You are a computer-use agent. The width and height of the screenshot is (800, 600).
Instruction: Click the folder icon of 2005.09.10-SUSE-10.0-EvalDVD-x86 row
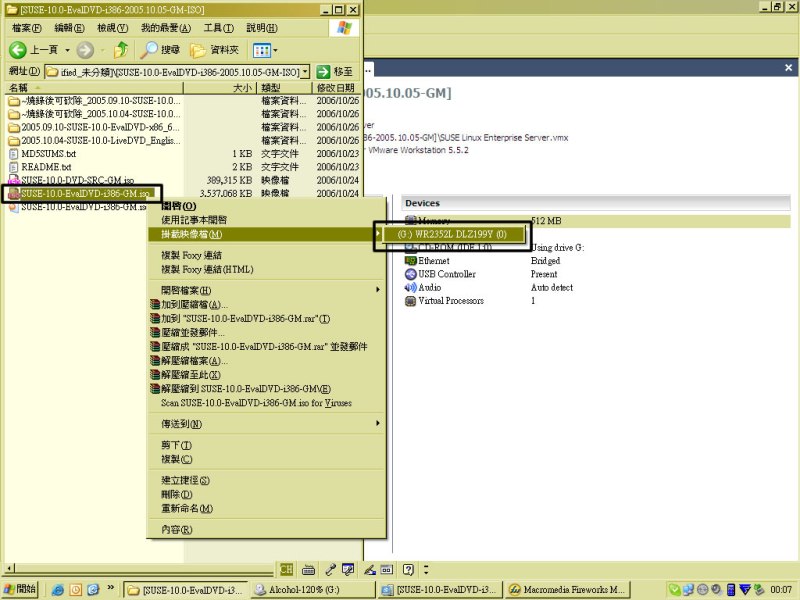coord(14,128)
